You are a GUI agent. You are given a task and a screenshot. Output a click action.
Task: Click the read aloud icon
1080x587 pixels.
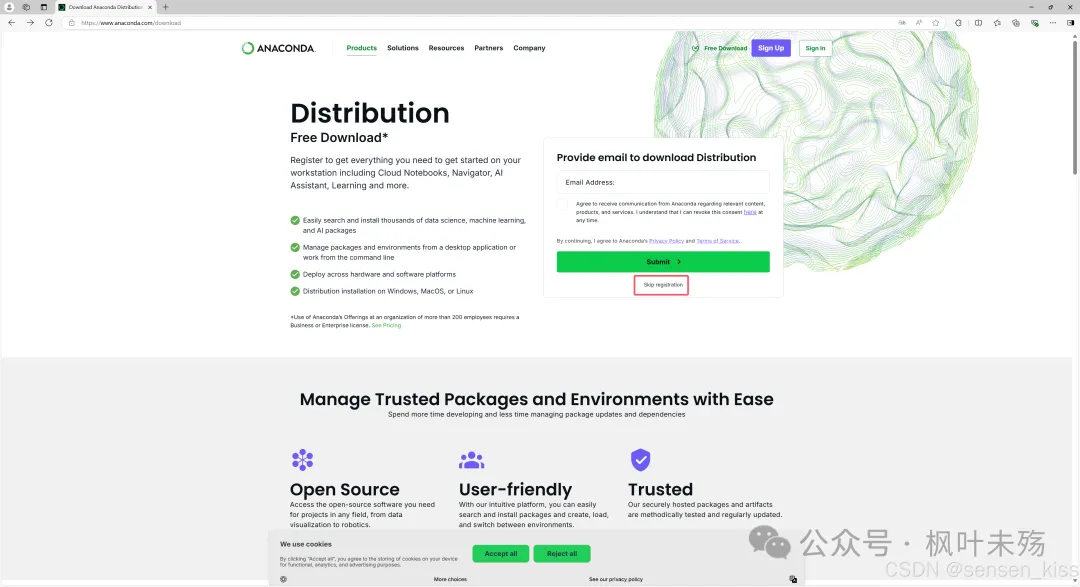[919, 23]
